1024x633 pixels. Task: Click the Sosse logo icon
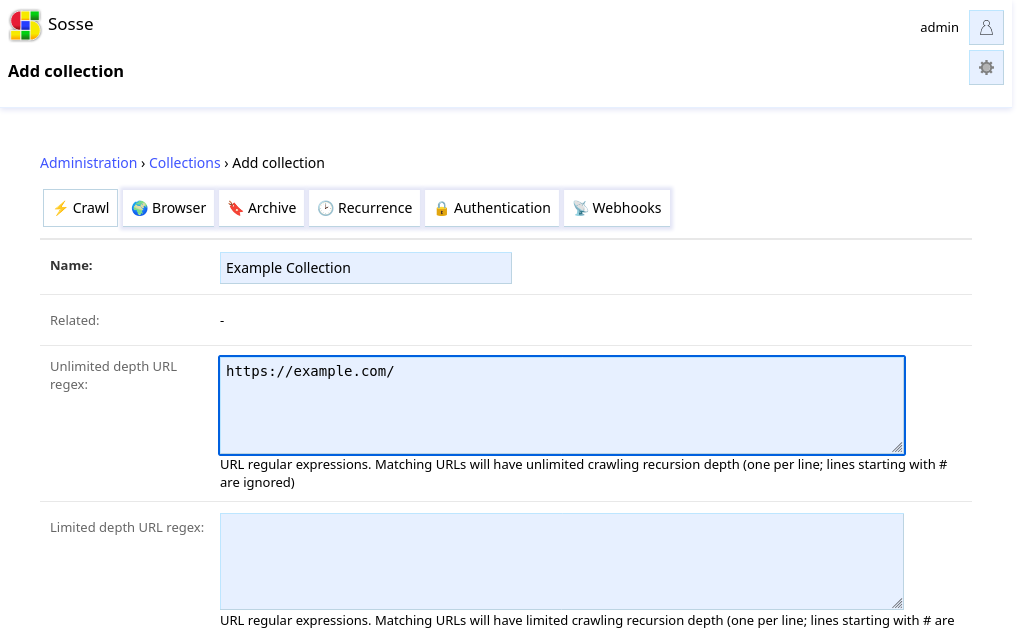[x=25, y=25]
